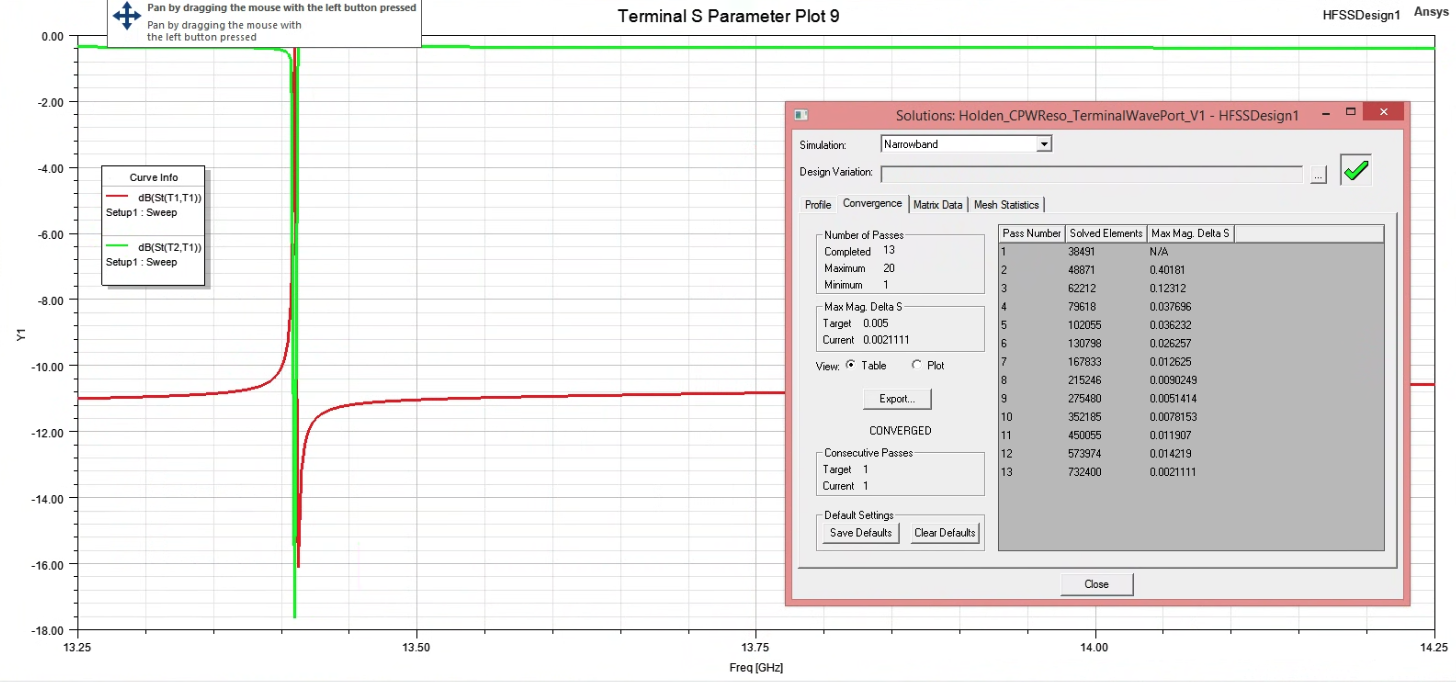The height and width of the screenshot is (682, 1456).
Task: Open the Simulation Narrowband dropdown
Action: pyautogui.click(x=1043, y=144)
